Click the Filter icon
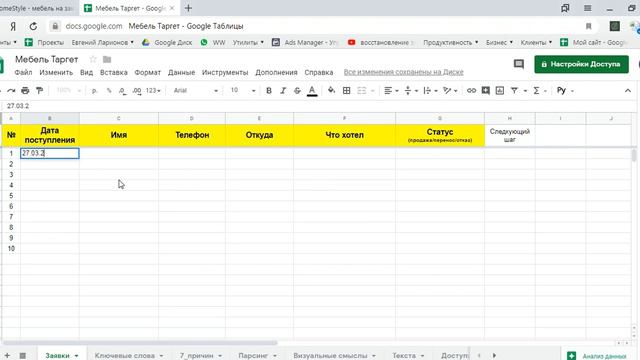Image resolution: width=640 pixels, height=360 pixels. [x=514, y=91]
